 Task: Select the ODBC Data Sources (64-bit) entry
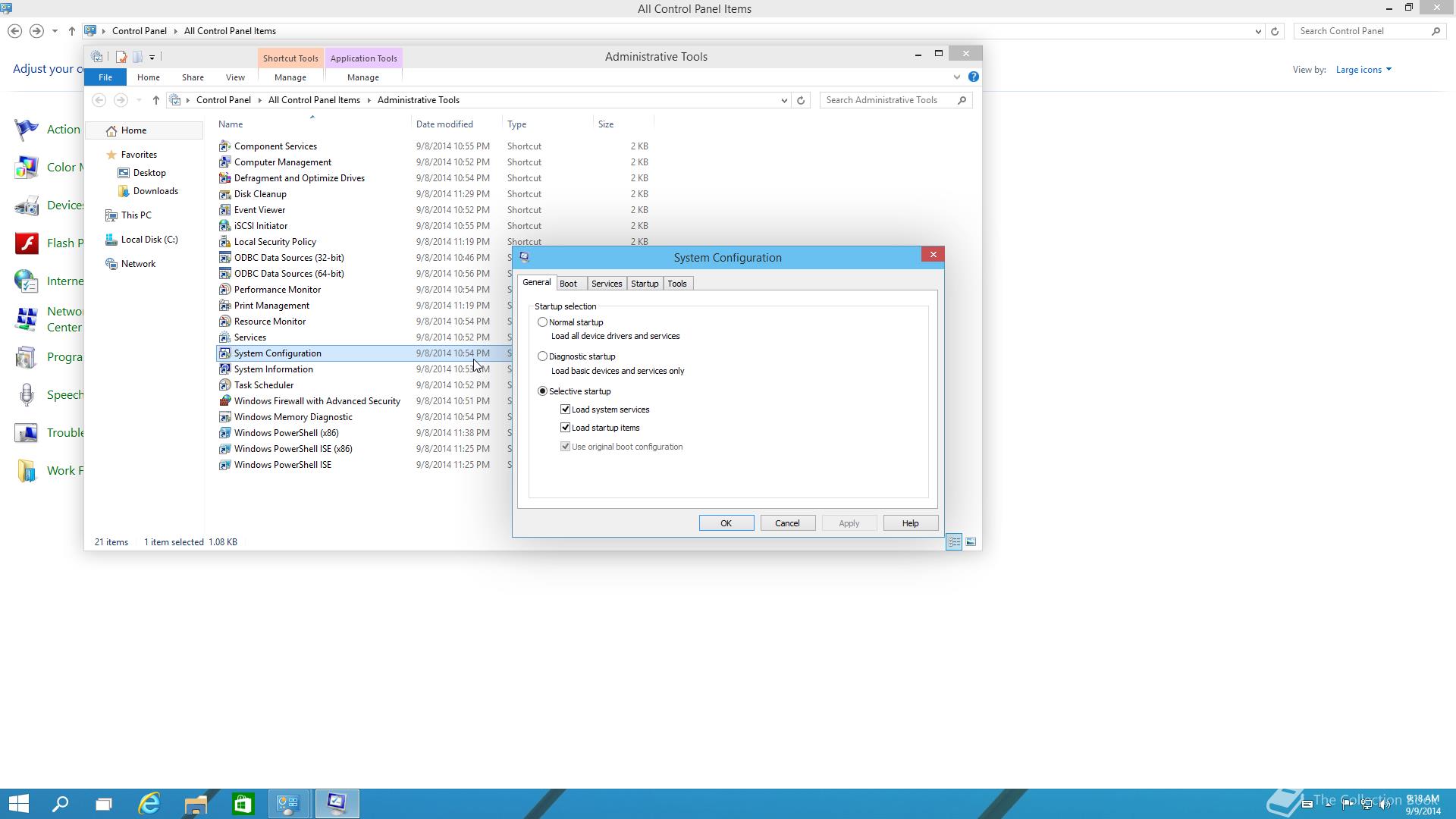coord(364,274)
